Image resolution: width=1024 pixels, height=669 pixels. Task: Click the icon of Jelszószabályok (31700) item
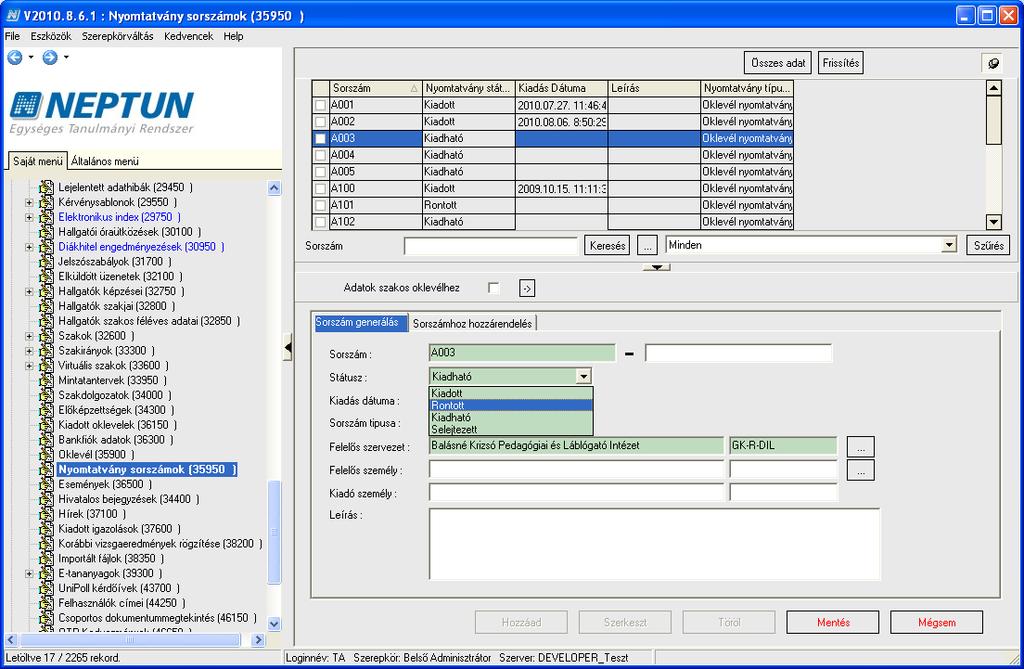46,261
